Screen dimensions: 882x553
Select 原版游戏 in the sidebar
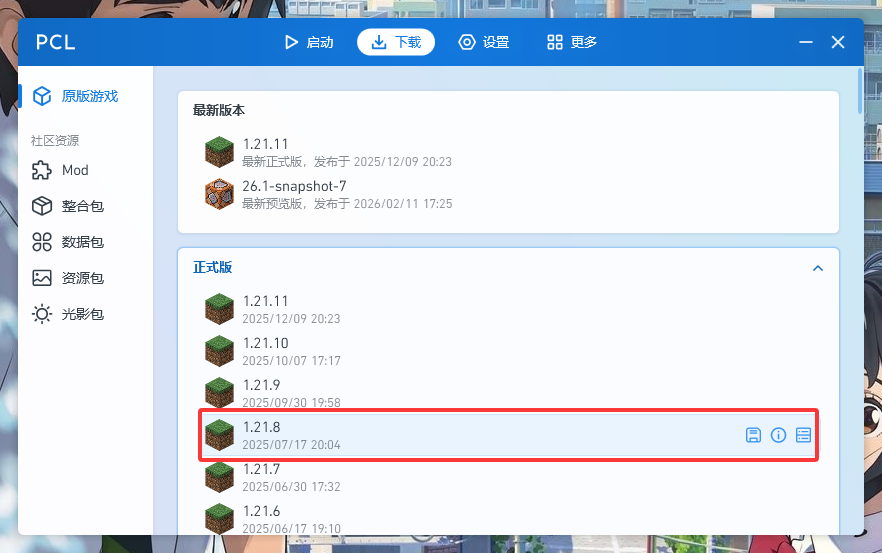tap(76, 96)
